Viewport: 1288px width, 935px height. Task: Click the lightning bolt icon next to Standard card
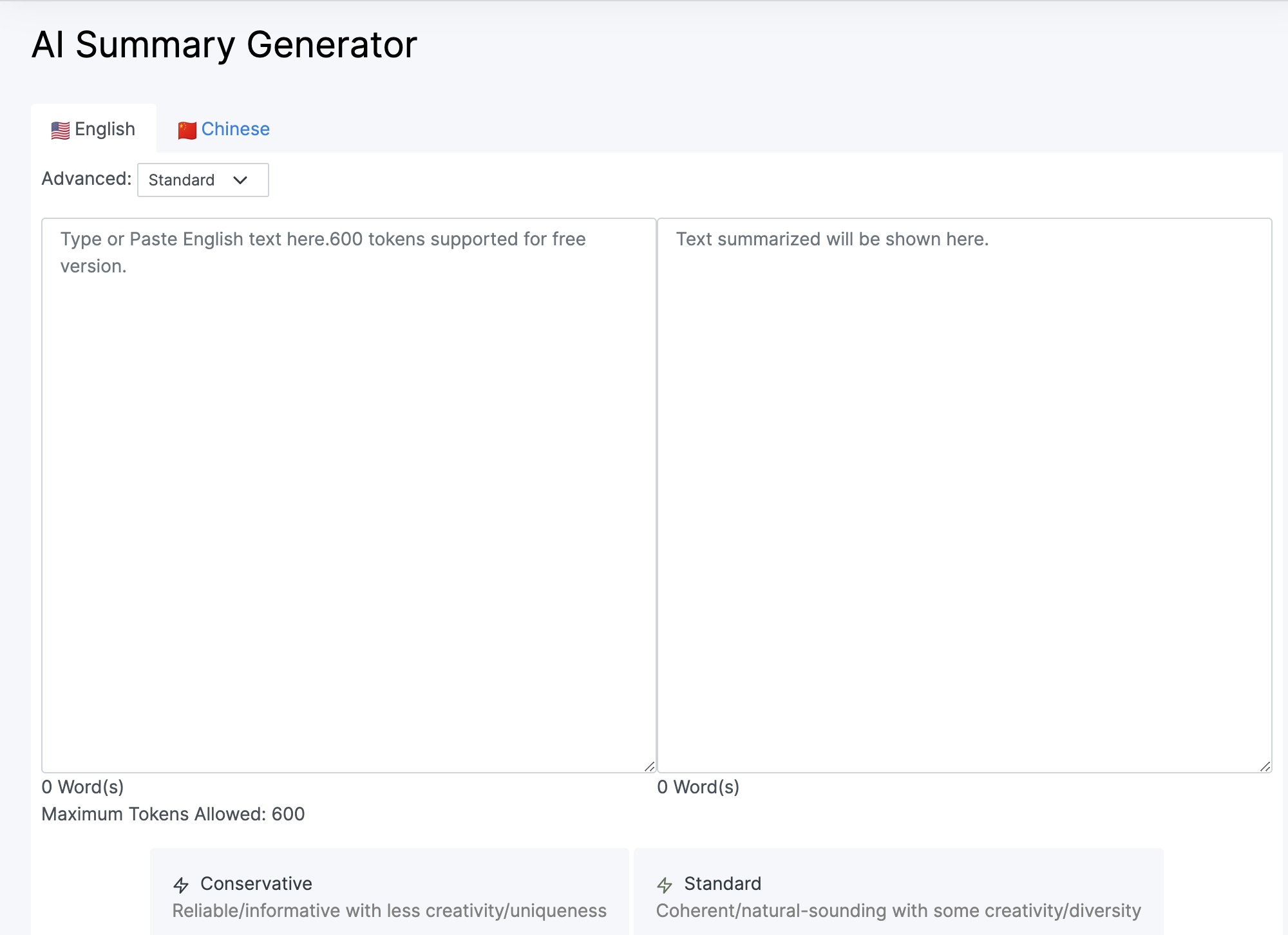pyautogui.click(x=665, y=885)
